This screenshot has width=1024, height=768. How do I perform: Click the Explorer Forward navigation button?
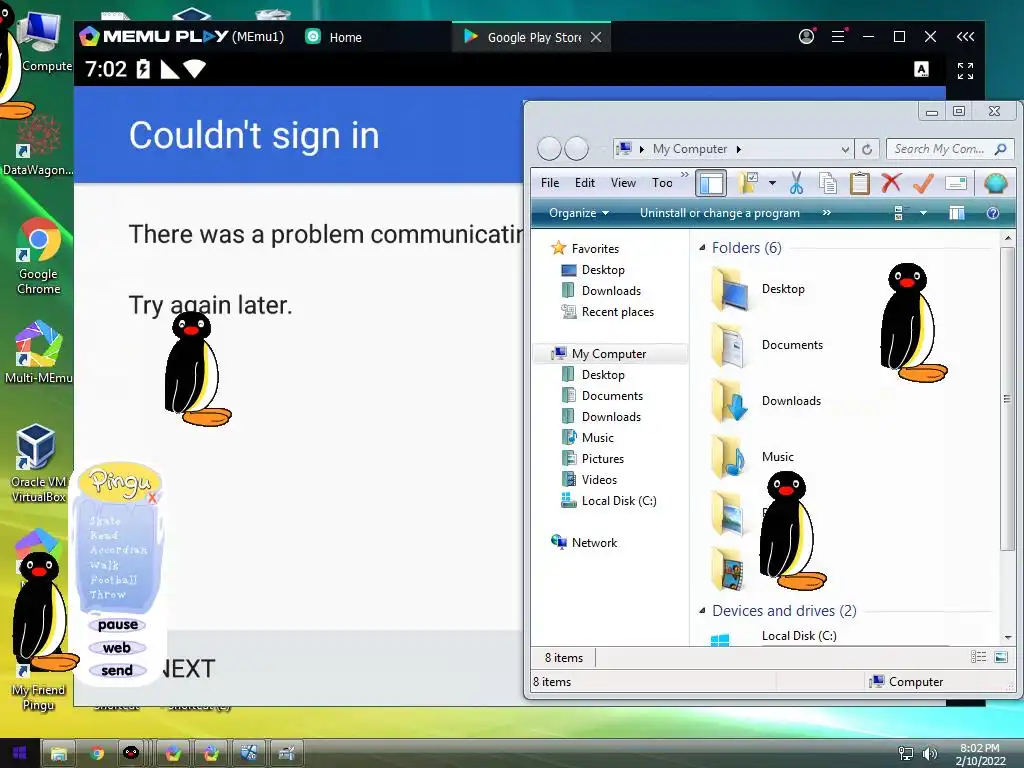click(x=576, y=149)
